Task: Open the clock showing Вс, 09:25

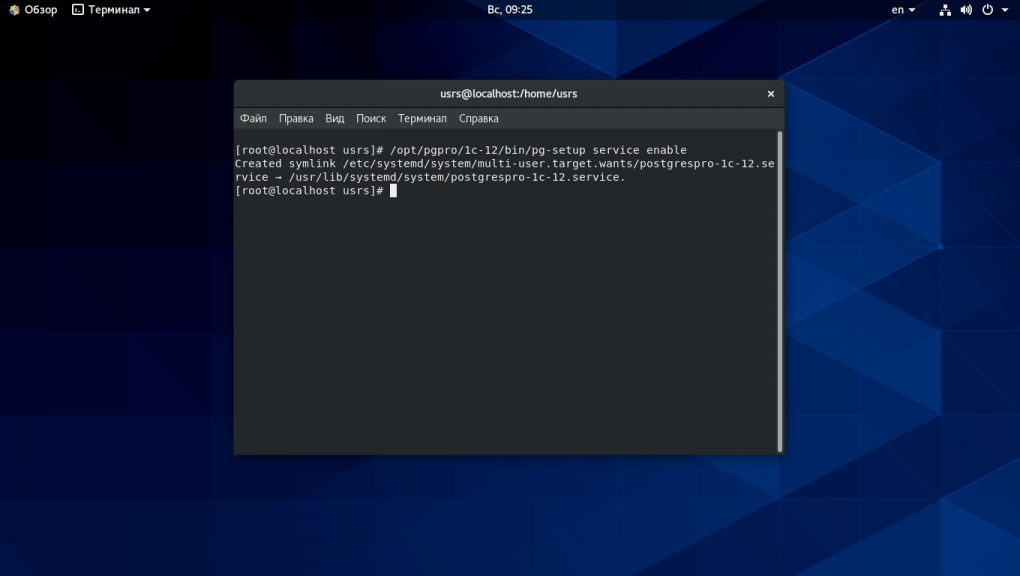Action: point(509,10)
